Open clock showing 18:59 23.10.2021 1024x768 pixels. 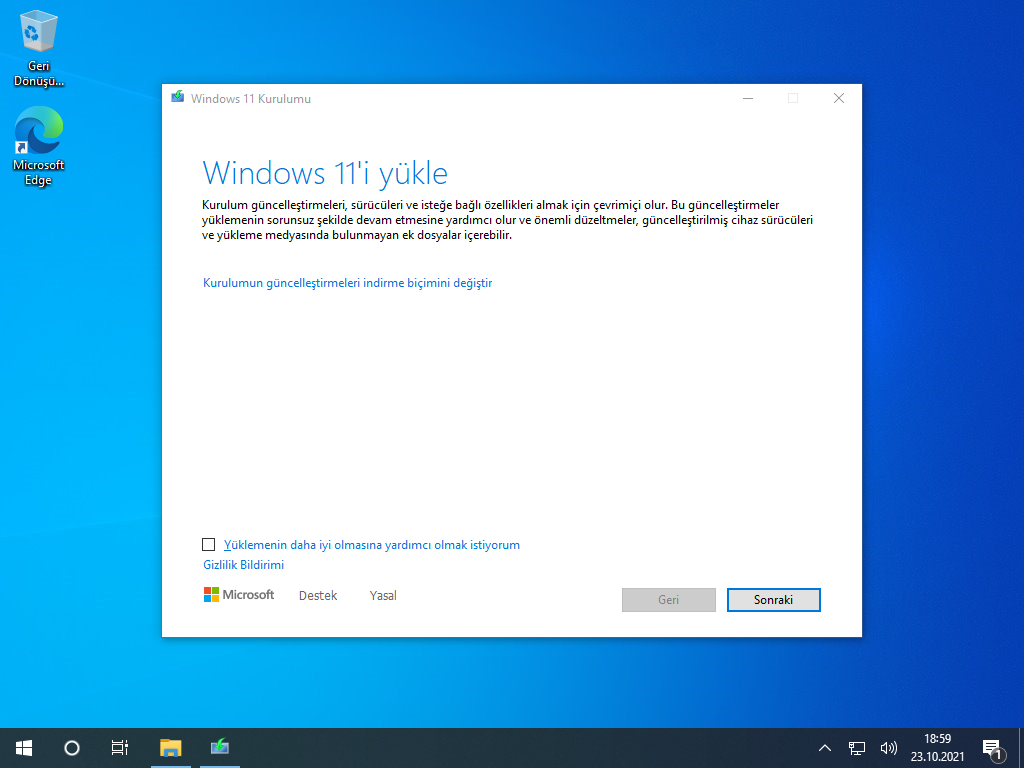937,748
